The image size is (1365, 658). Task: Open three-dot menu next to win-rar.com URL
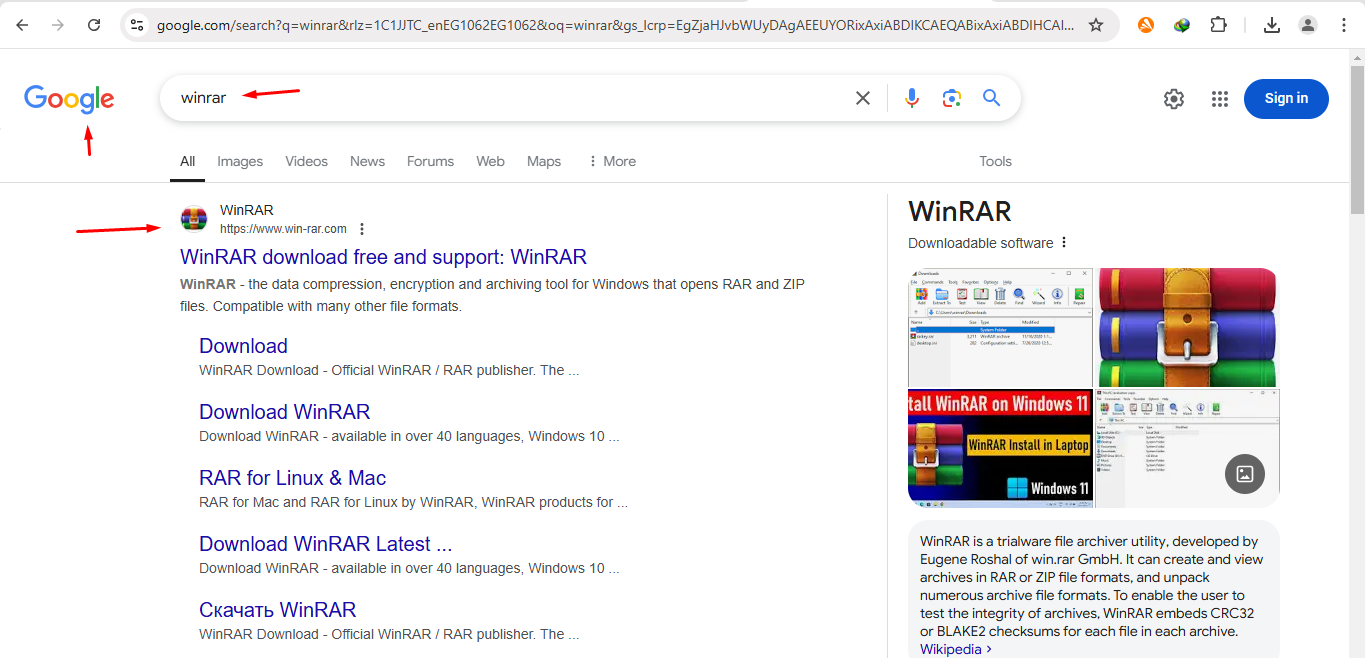[362, 229]
